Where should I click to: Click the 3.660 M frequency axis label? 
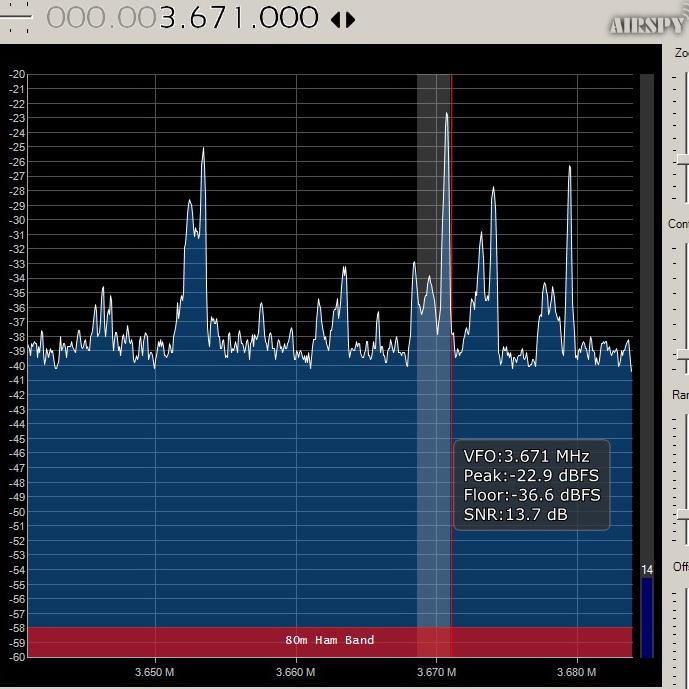pyautogui.click(x=295, y=672)
